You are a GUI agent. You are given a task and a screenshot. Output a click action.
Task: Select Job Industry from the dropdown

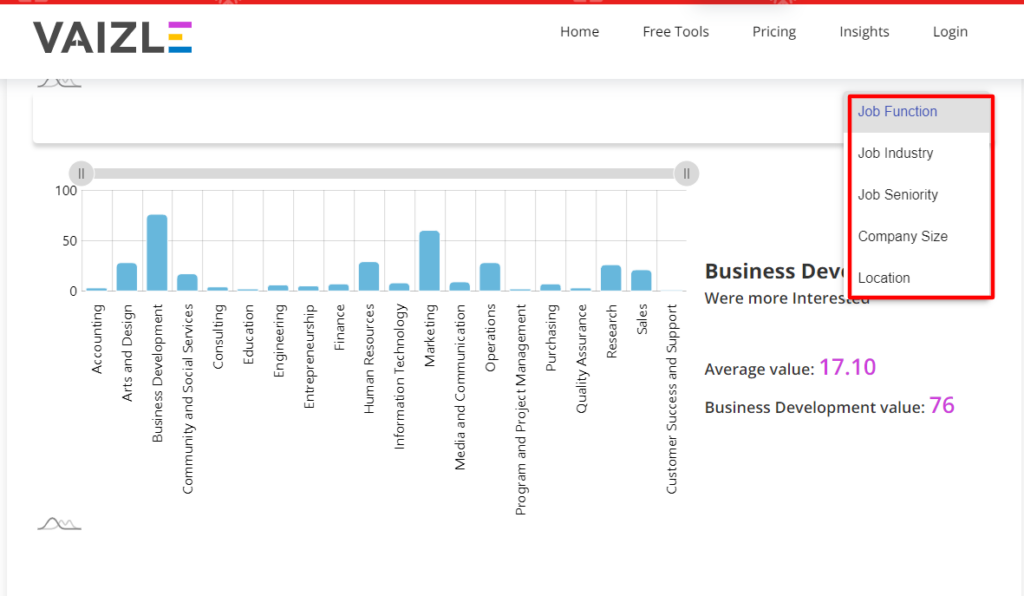tap(895, 152)
